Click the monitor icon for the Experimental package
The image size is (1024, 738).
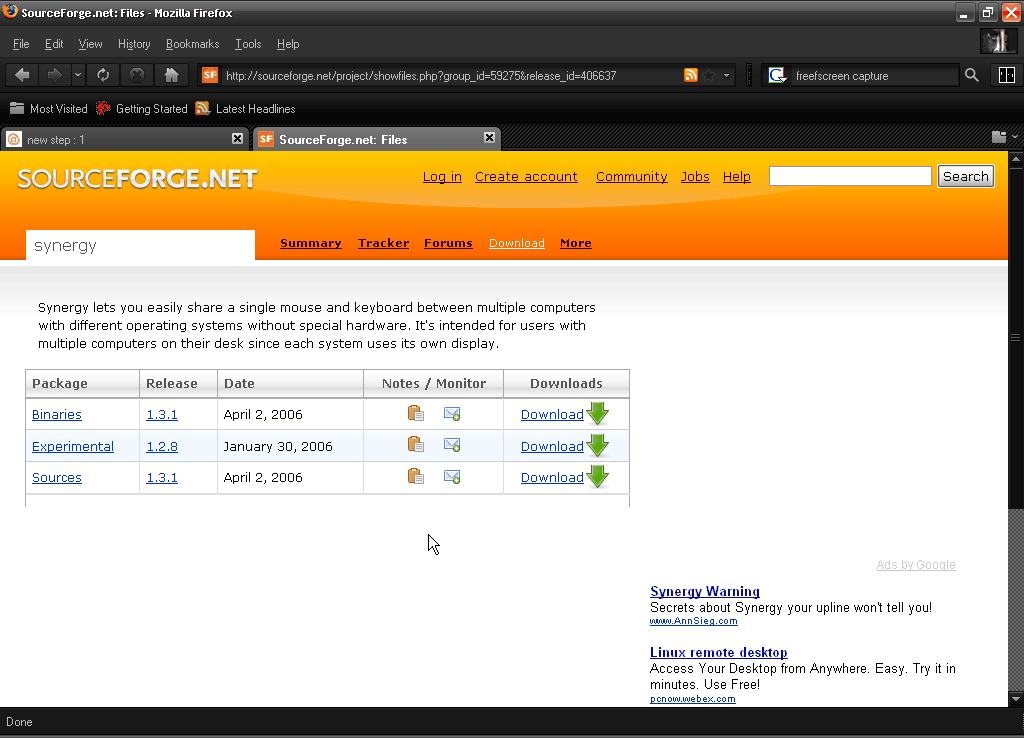coord(451,445)
